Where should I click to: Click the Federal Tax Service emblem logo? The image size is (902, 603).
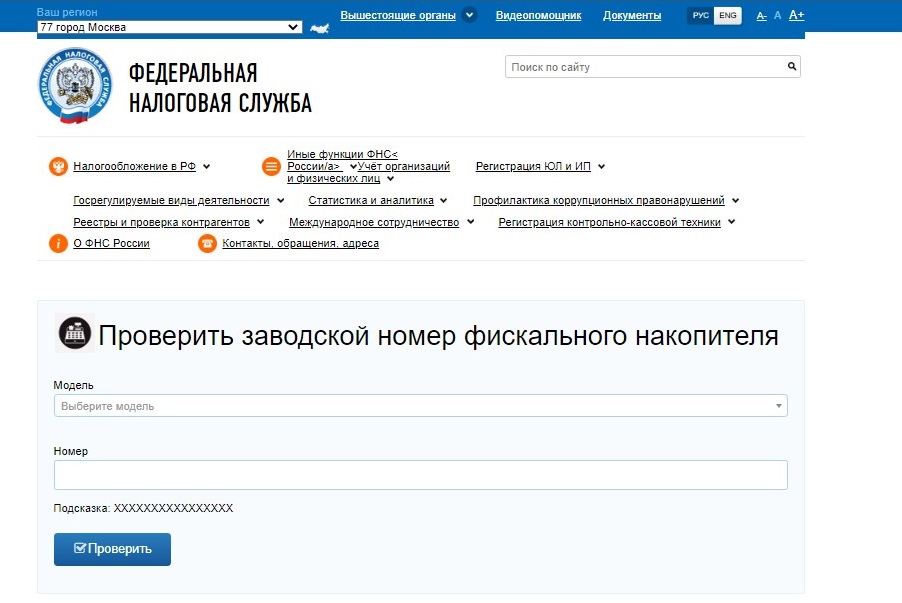pos(75,86)
